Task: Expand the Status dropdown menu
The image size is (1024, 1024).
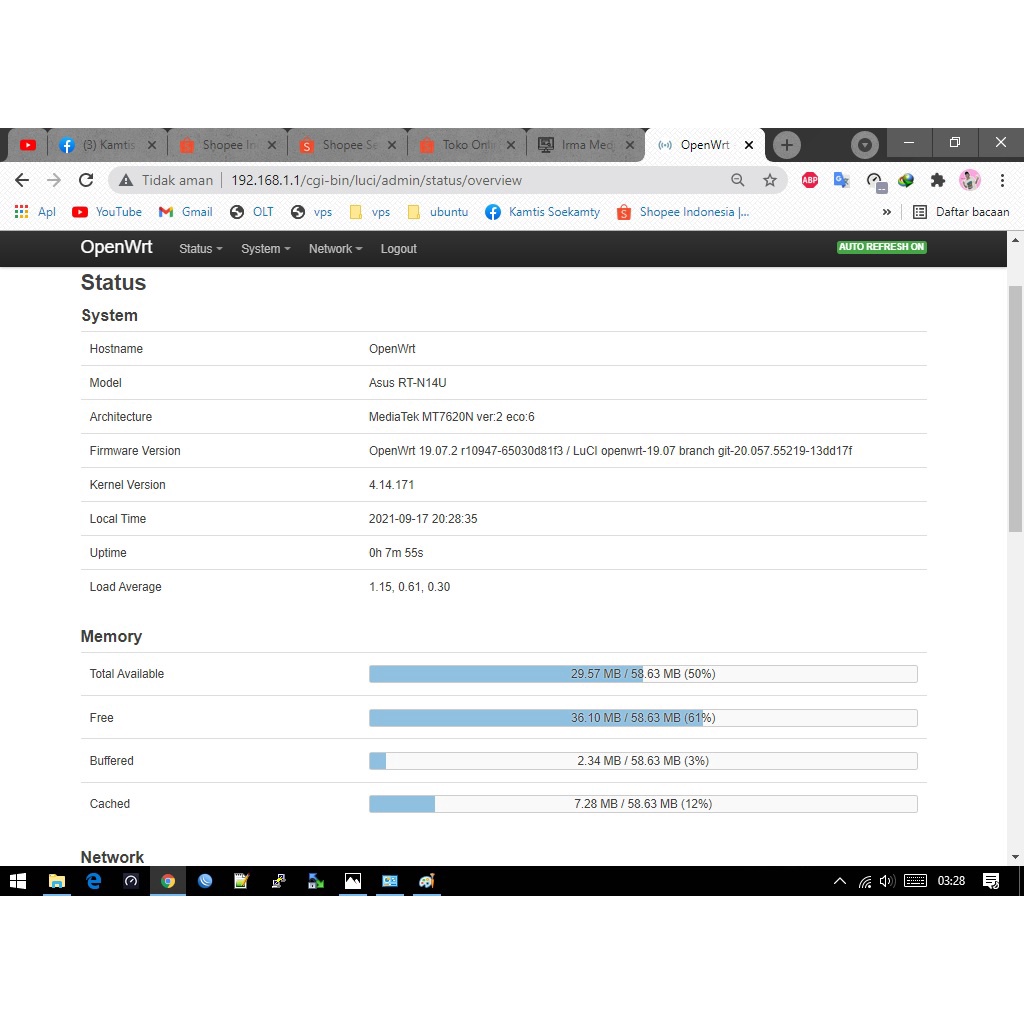Action: pyautogui.click(x=200, y=249)
